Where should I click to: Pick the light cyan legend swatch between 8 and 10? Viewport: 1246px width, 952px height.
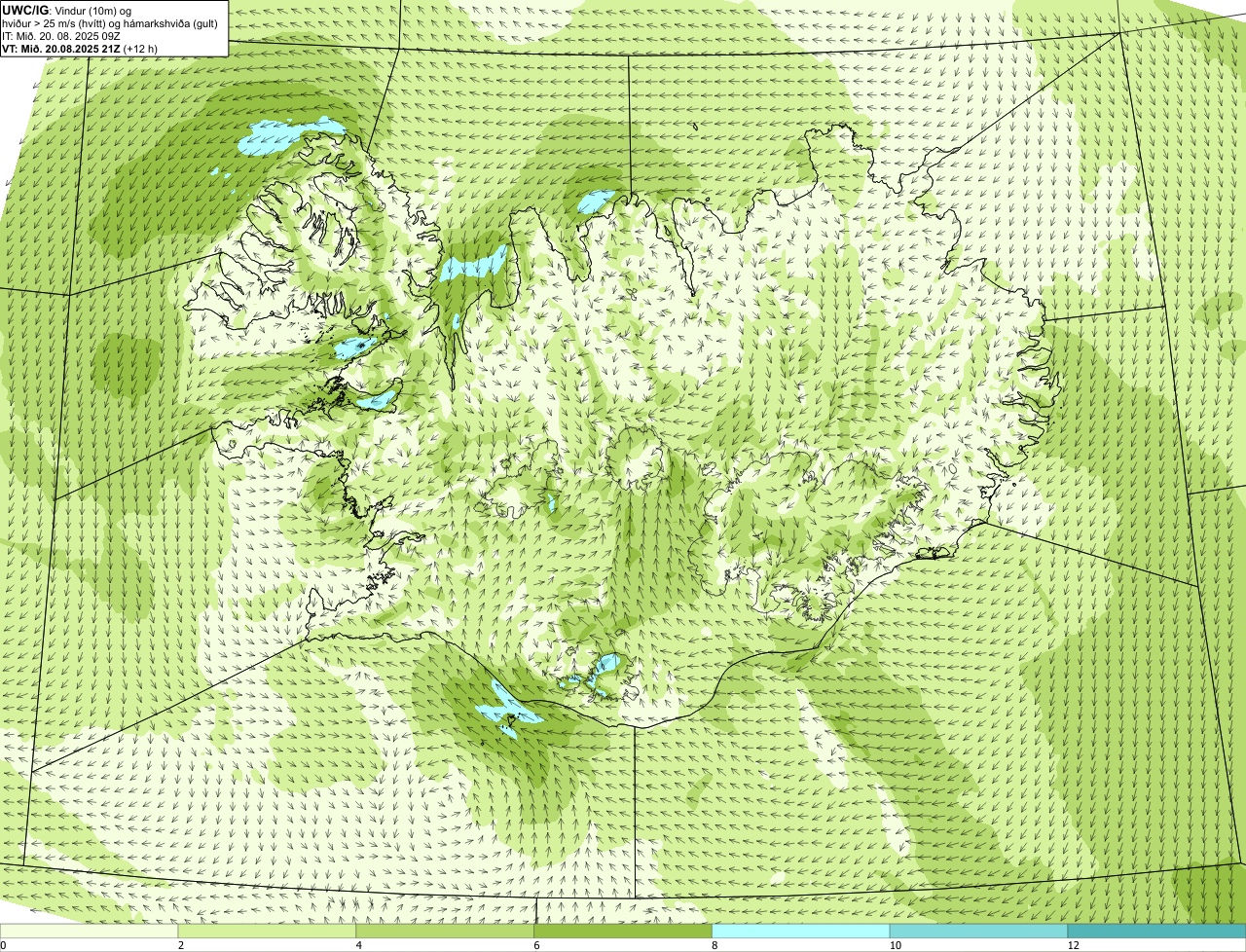(x=801, y=932)
